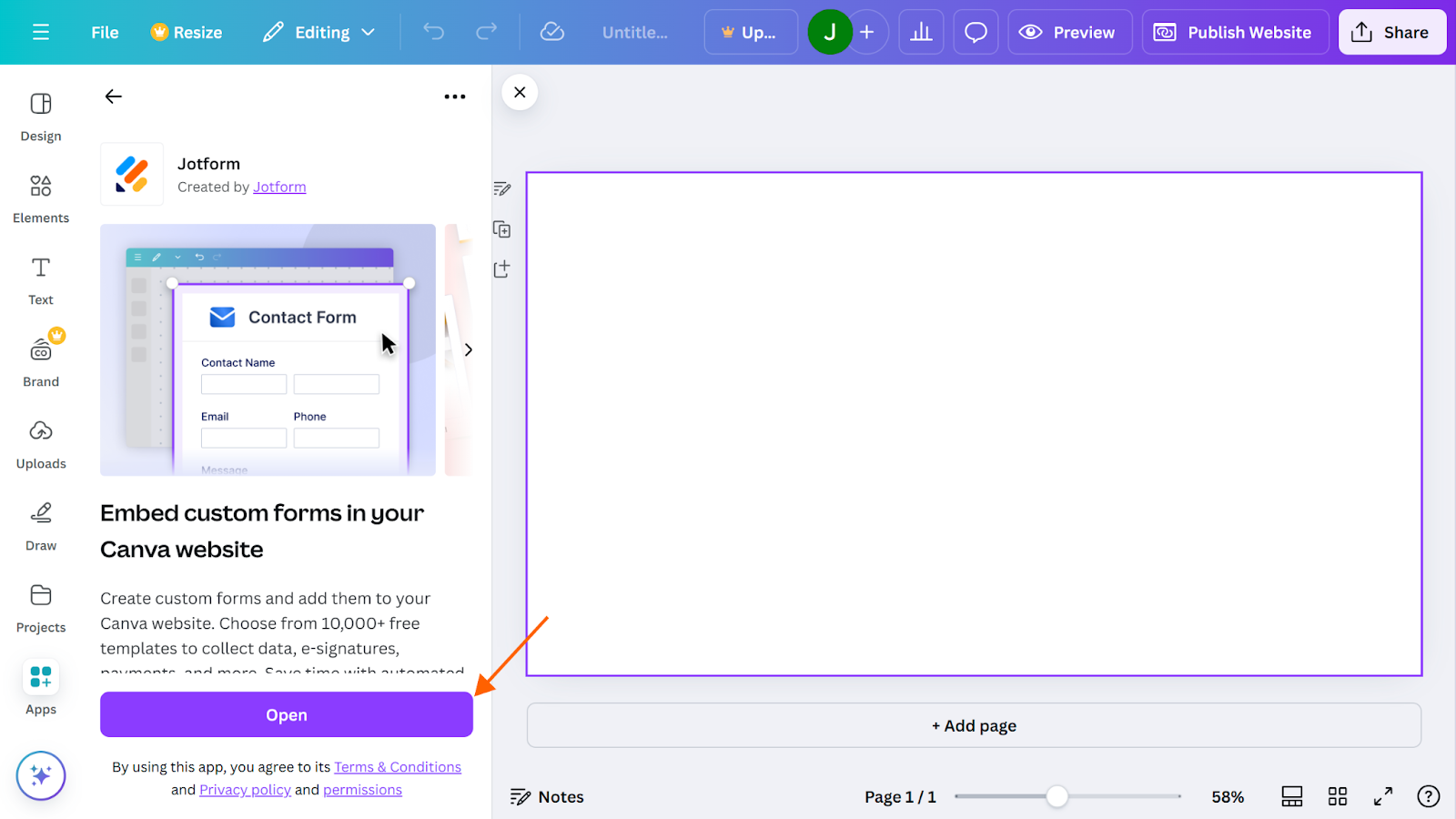Open the File menu
Viewport: 1456px width, 819px height.
coord(104,31)
